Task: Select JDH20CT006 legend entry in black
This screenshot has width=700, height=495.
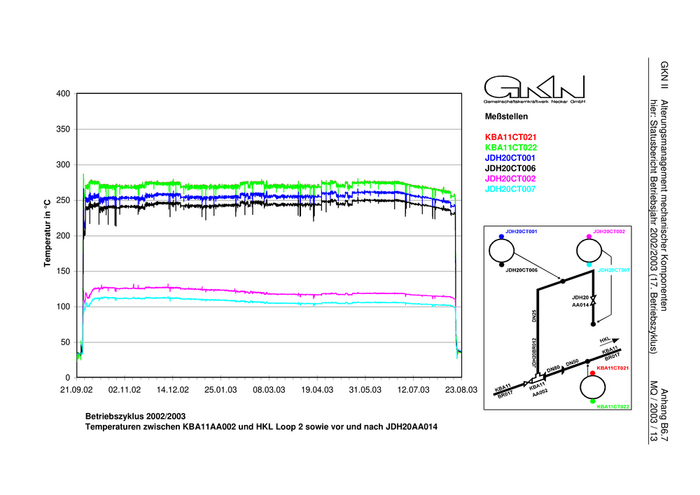Action: coord(510,168)
